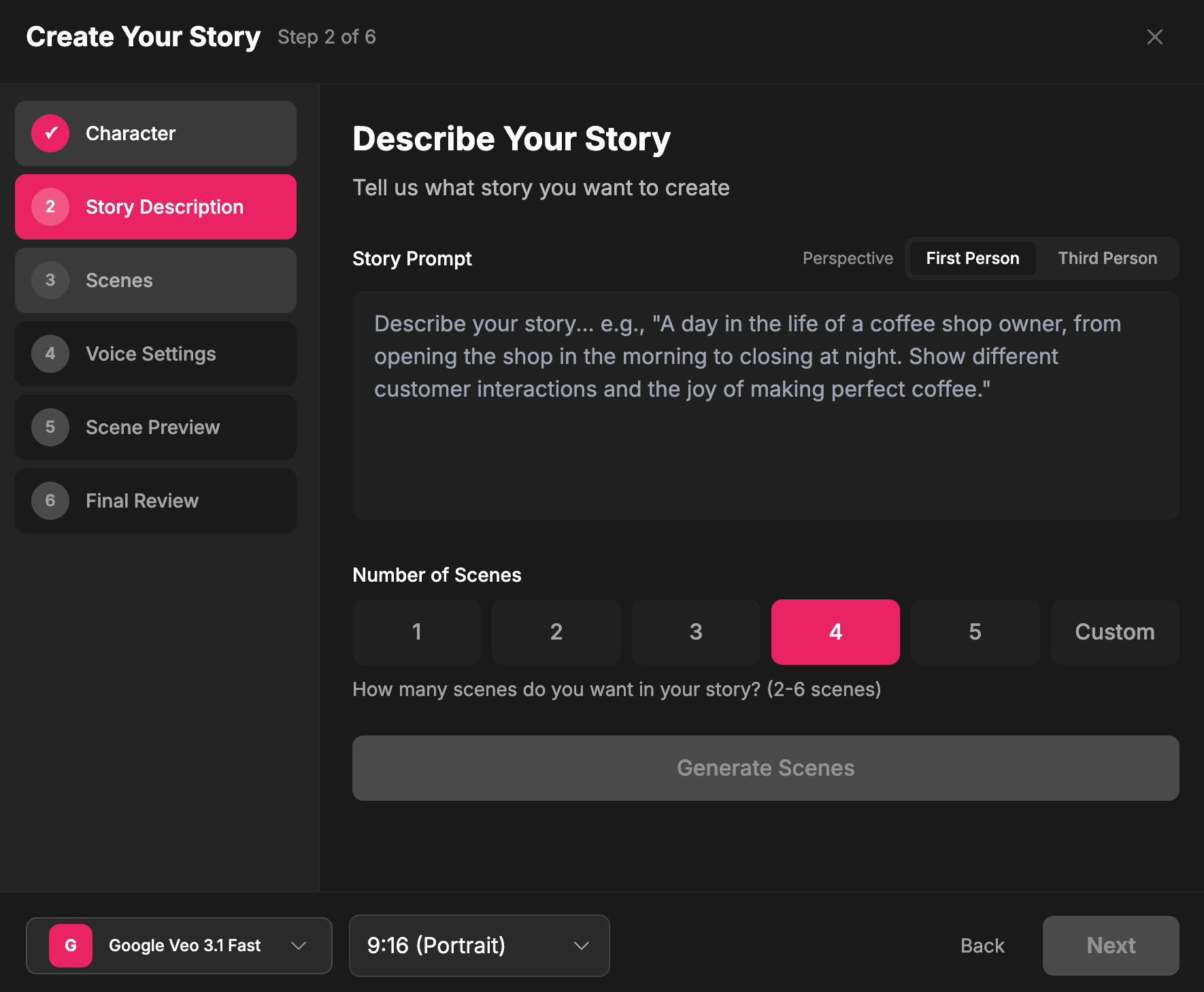Go Back to the previous step
This screenshot has height=992, width=1204.
[982, 946]
